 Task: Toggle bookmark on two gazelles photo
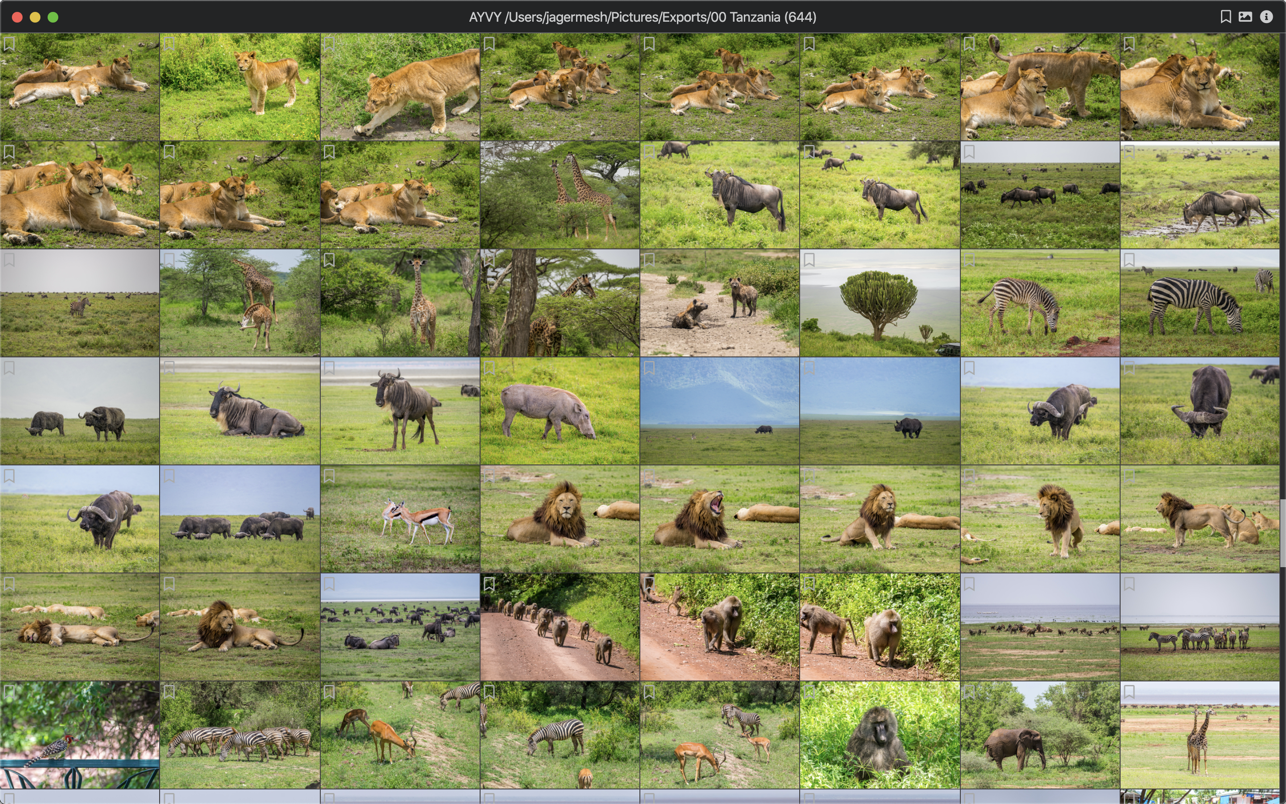click(329, 477)
